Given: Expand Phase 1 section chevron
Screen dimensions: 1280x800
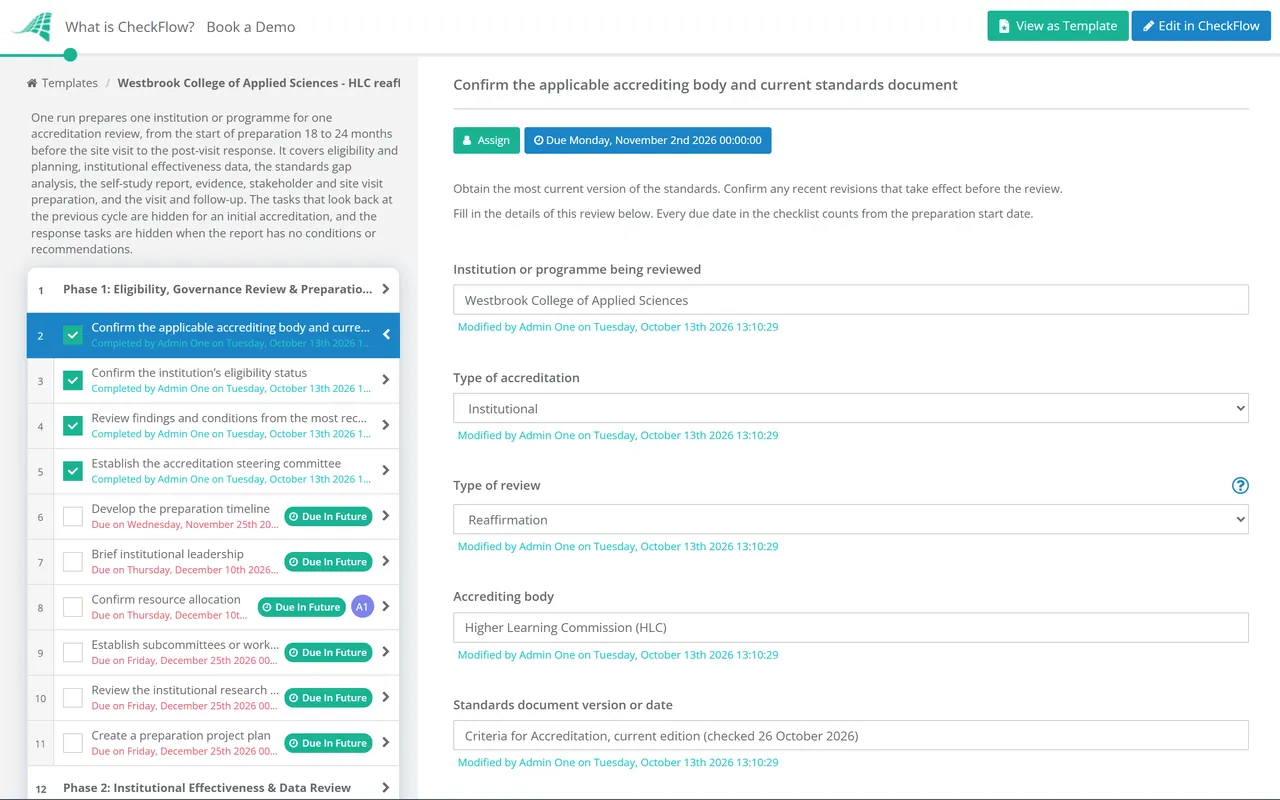Looking at the screenshot, I should pos(386,289).
